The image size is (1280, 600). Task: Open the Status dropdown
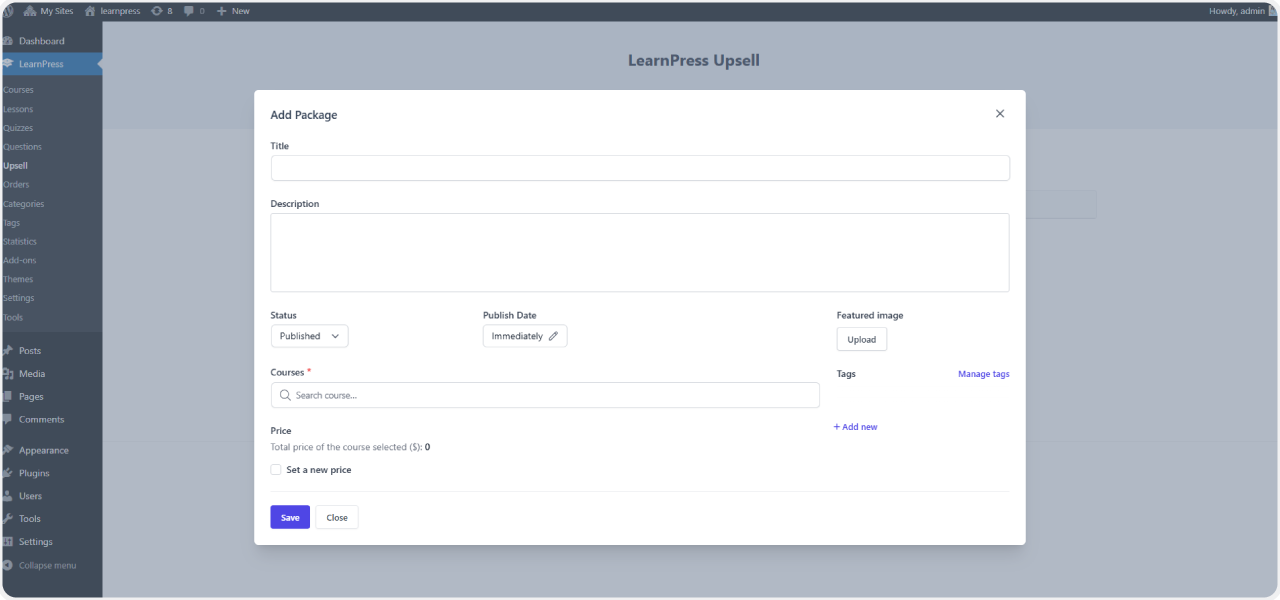(x=309, y=336)
